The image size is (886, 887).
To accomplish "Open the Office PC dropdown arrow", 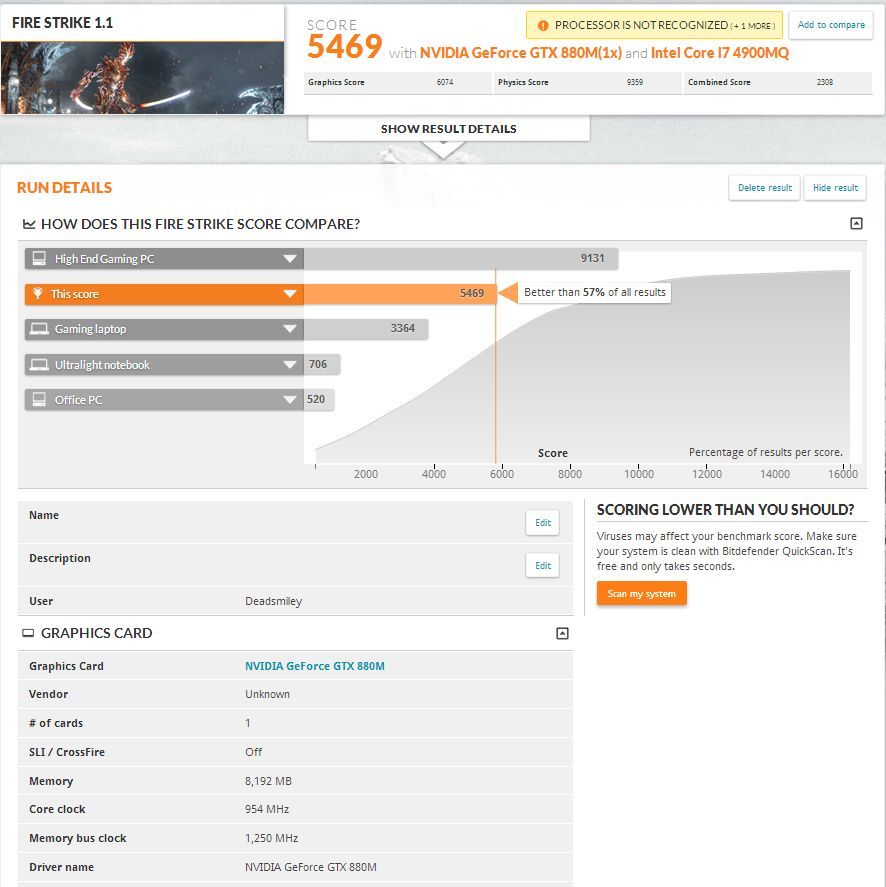I will (290, 399).
